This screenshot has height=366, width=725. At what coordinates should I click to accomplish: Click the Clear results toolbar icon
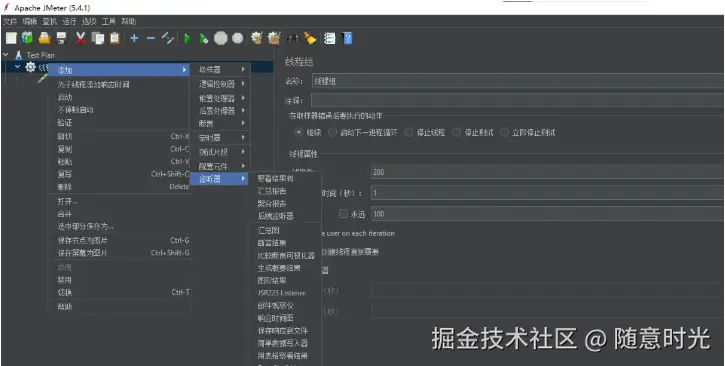pyautogui.click(x=257, y=38)
